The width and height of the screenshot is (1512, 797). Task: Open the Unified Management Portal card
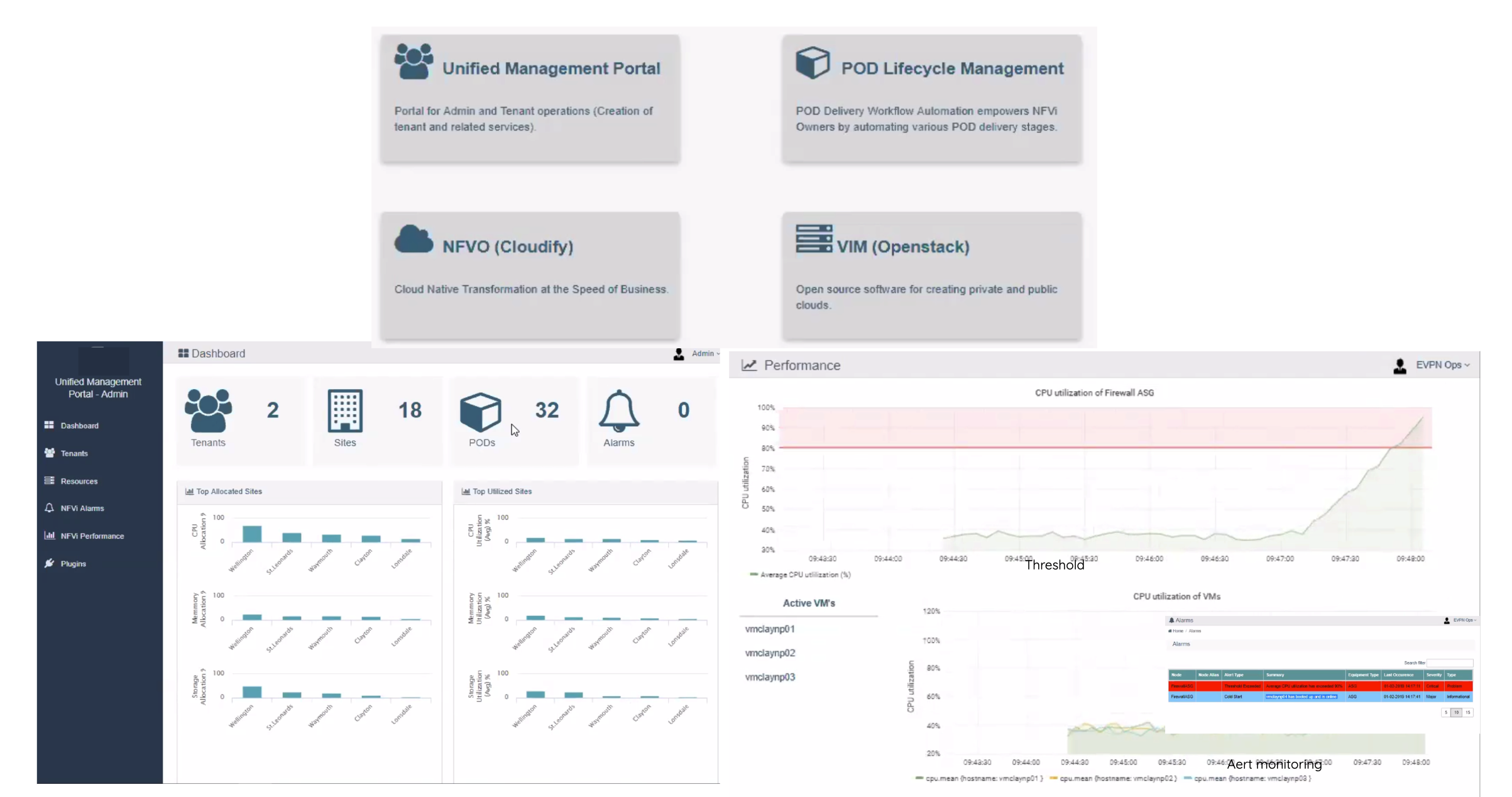click(x=530, y=99)
